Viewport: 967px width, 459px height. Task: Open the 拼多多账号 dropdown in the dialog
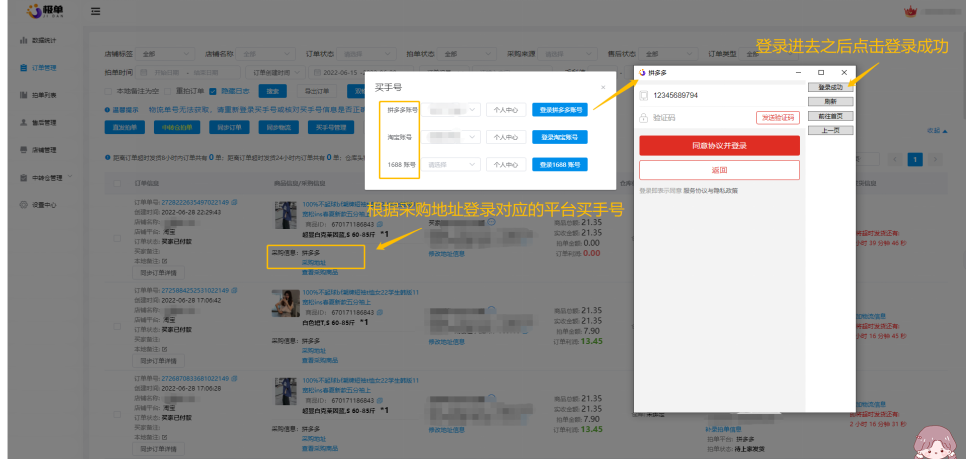451,110
